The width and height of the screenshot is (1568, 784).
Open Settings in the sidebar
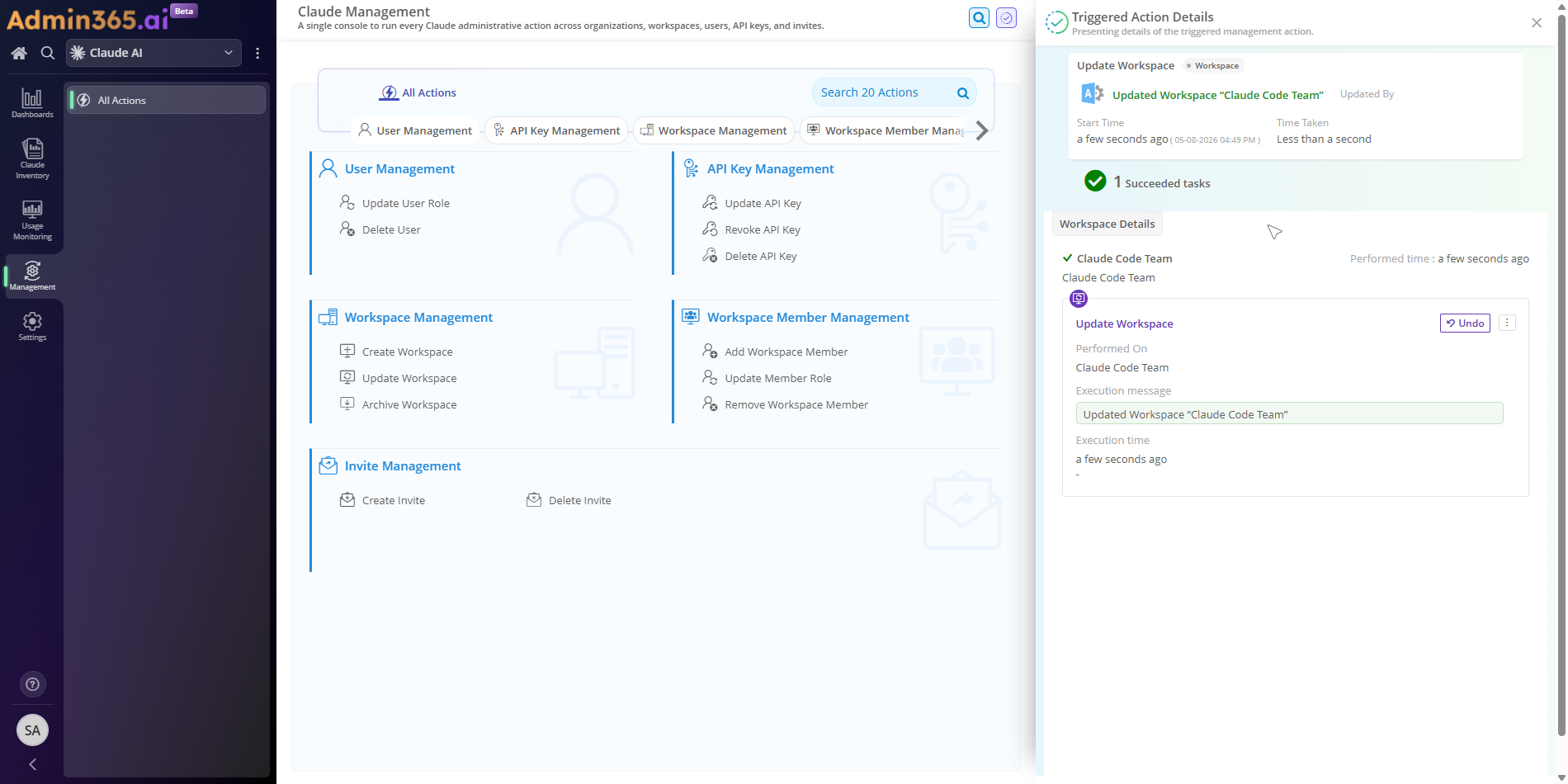(32, 326)
